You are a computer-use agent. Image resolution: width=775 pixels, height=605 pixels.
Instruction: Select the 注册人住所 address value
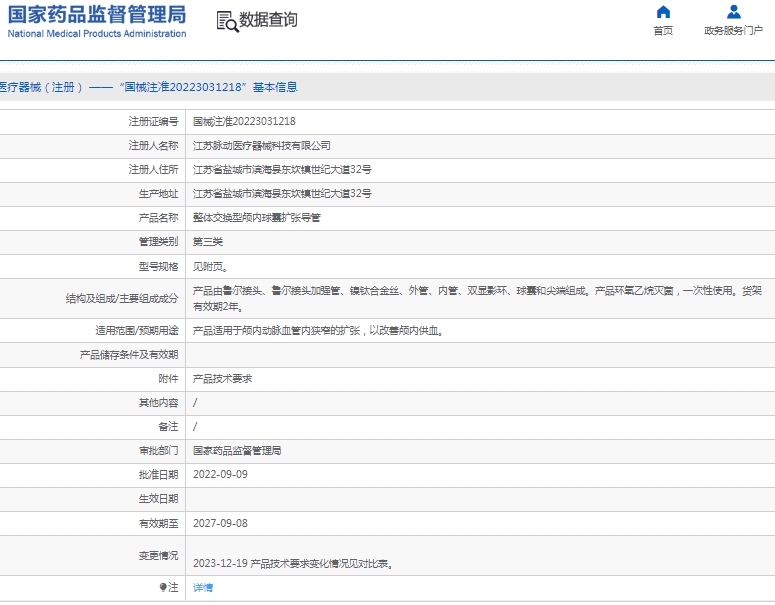click(282, 170)
